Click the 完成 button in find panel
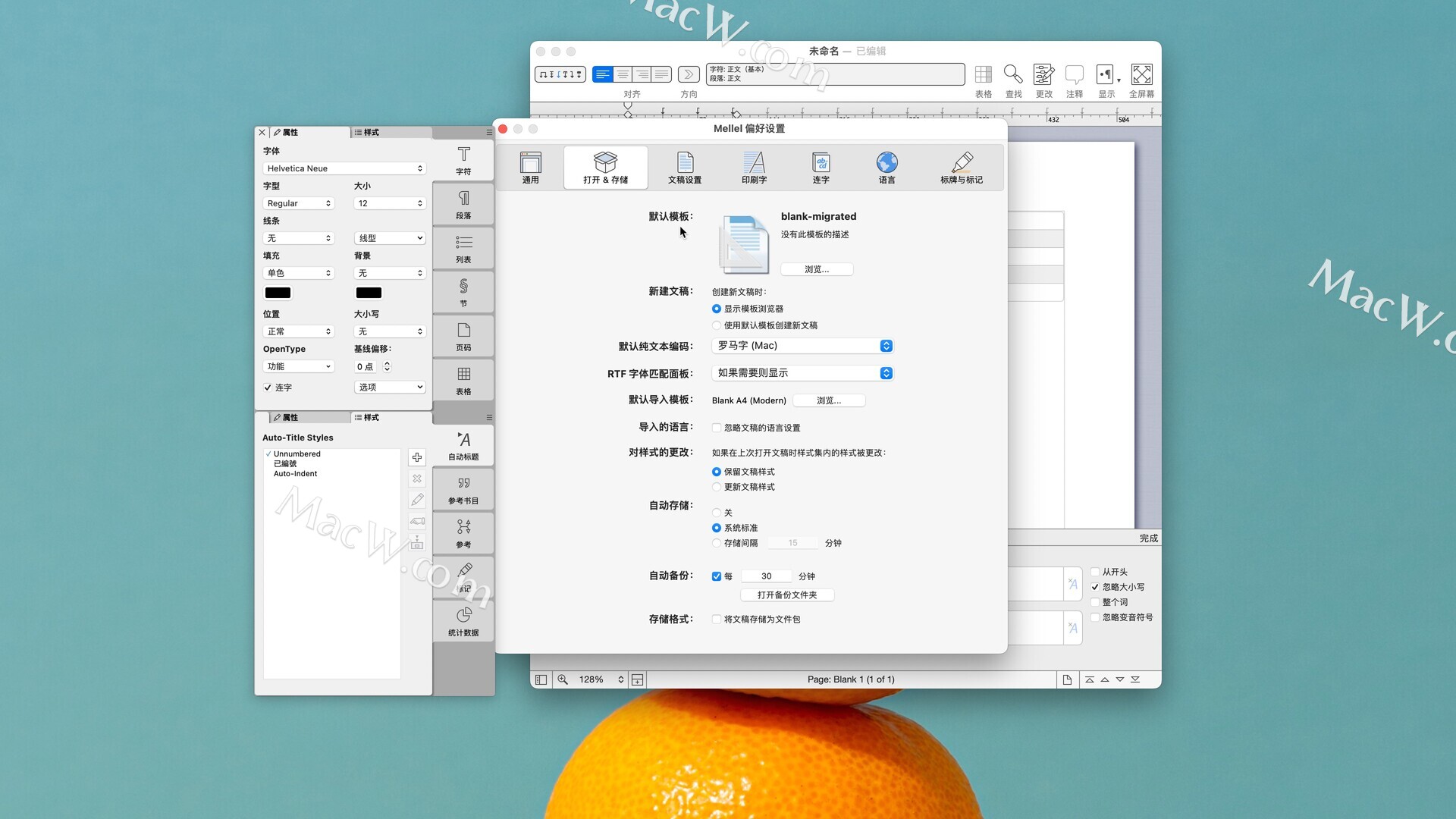 tap(1148, 538)
